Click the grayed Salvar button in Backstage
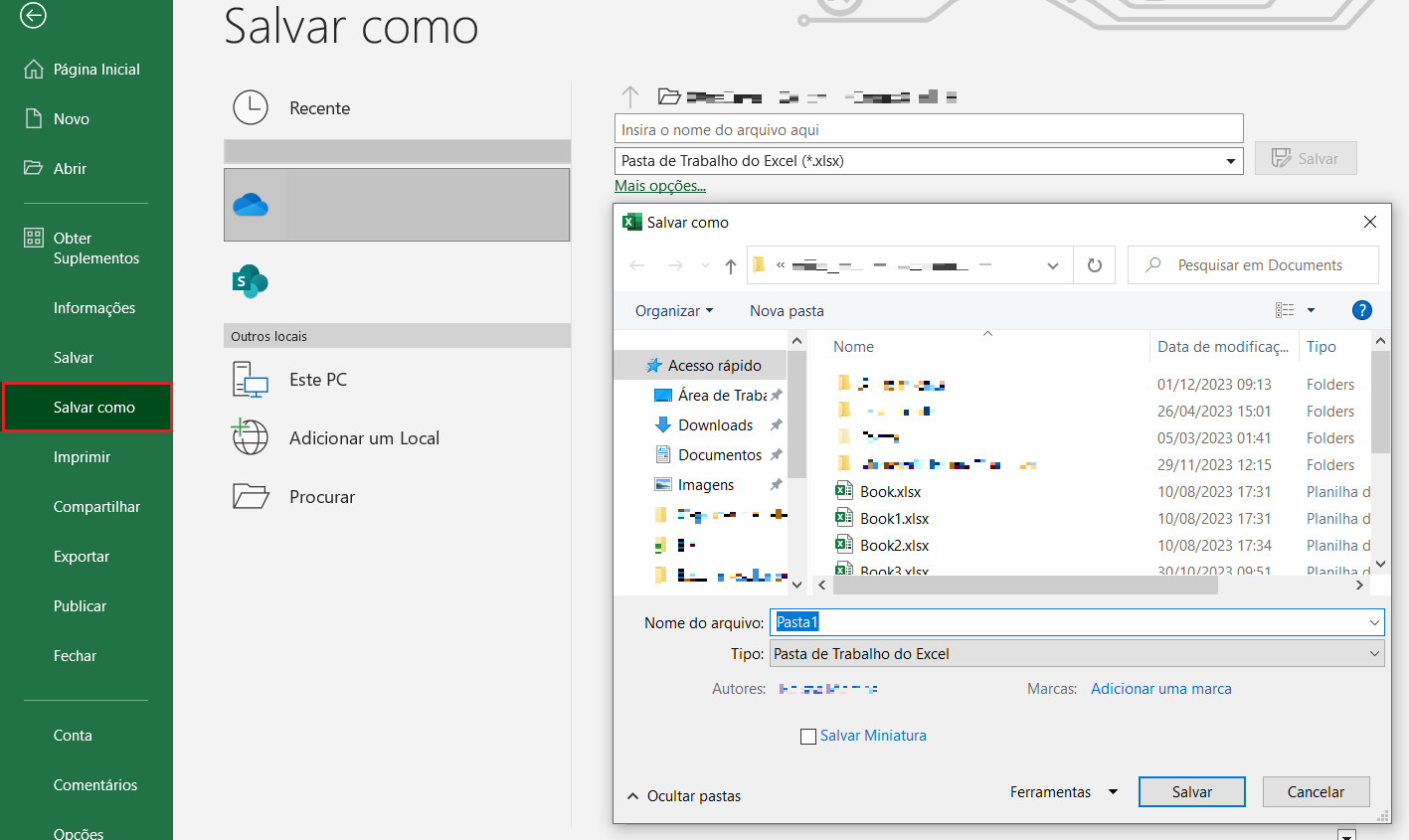 point(1306,159)
